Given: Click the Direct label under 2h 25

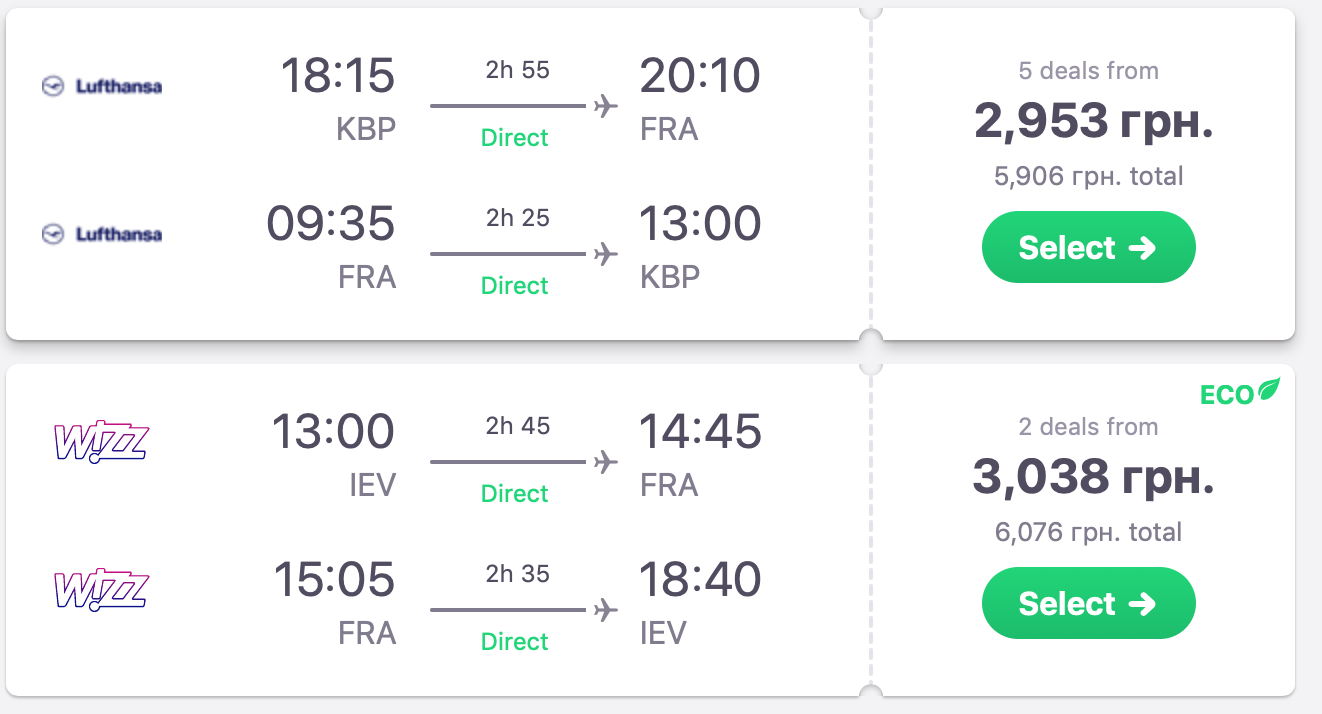Looking at the screenshot, I should click(515, 286).
